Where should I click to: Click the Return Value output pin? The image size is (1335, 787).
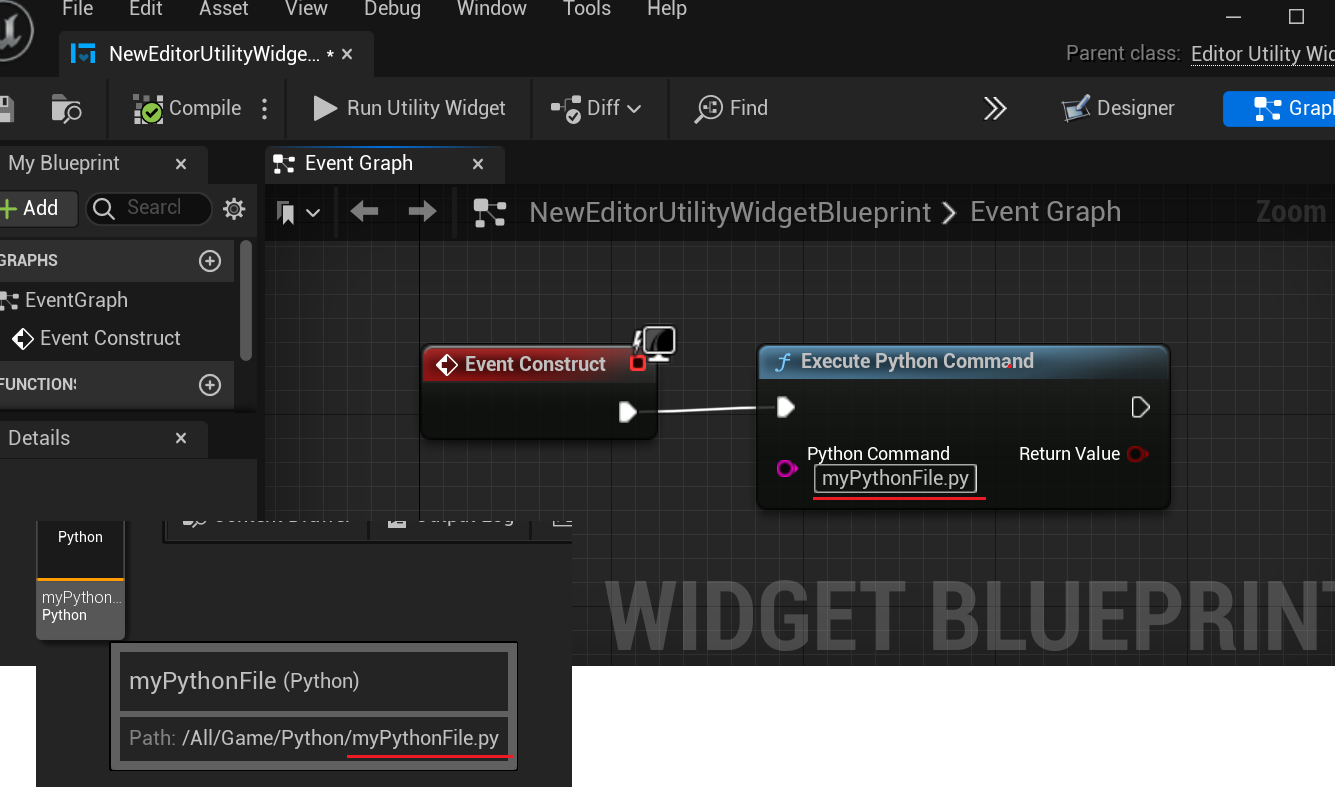pos(1137,454)
